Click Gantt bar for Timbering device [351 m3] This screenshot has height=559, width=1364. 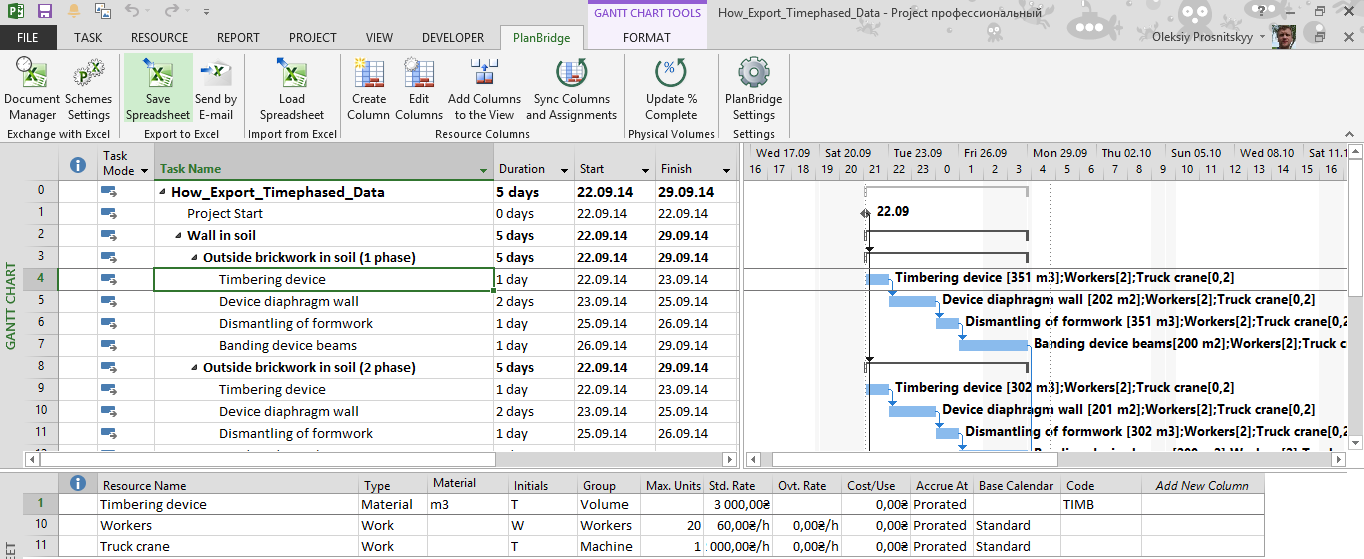[877, 279]
